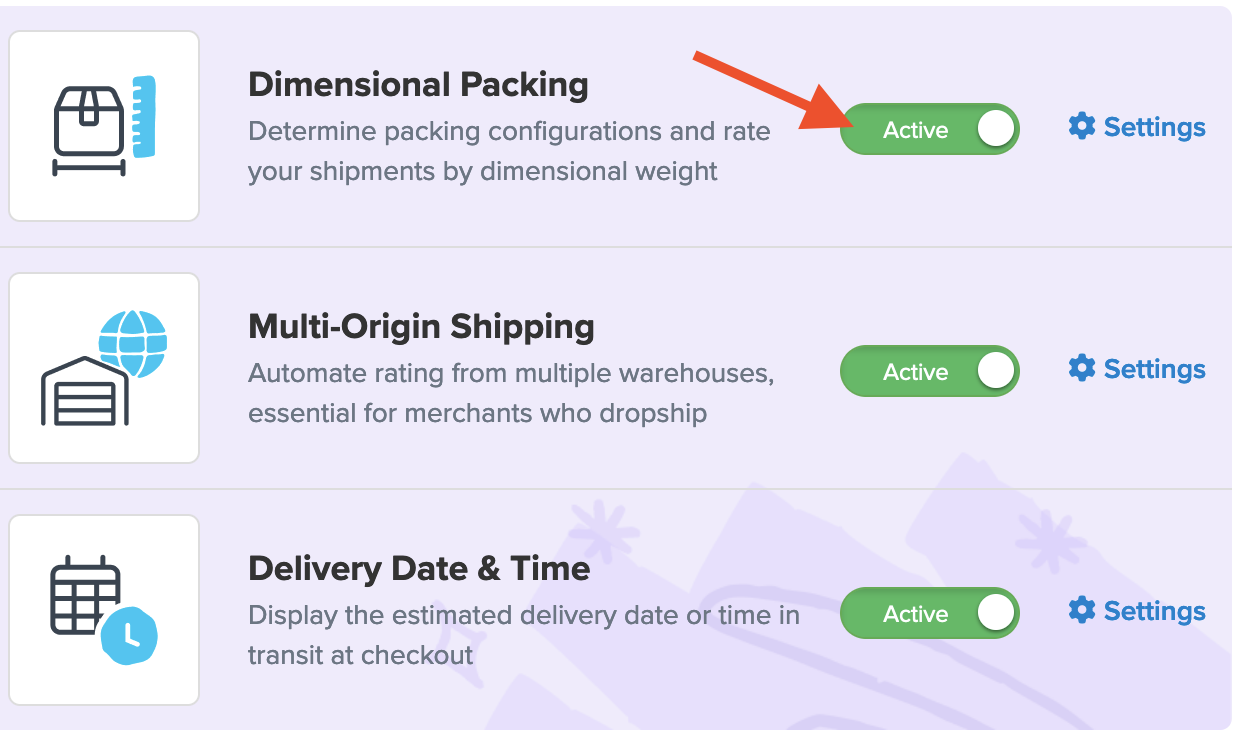
Task: Click the warehouse garage icon for Multi-Origin Shipping
Action: [85, 396]
